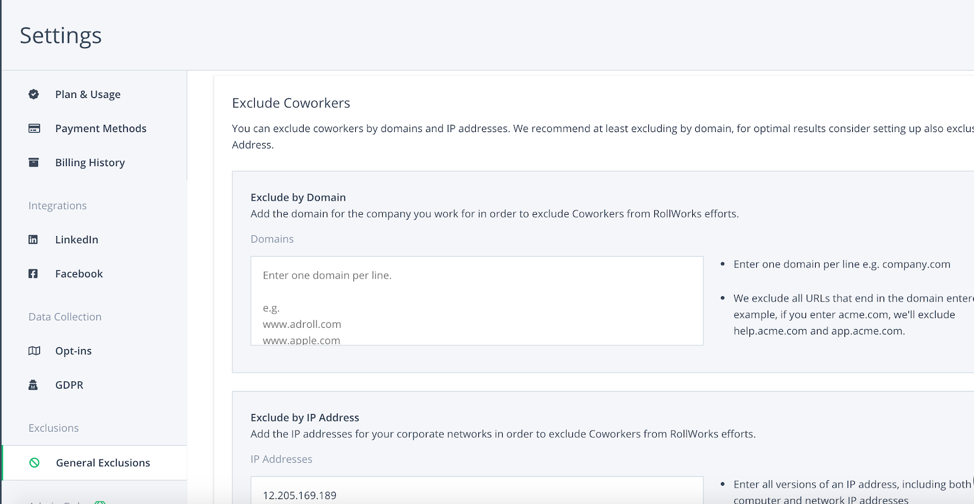974x504 pixels.
Task: Click the General Exclusions ban icon
Action: pyautogui.click(x=35, y=463)
